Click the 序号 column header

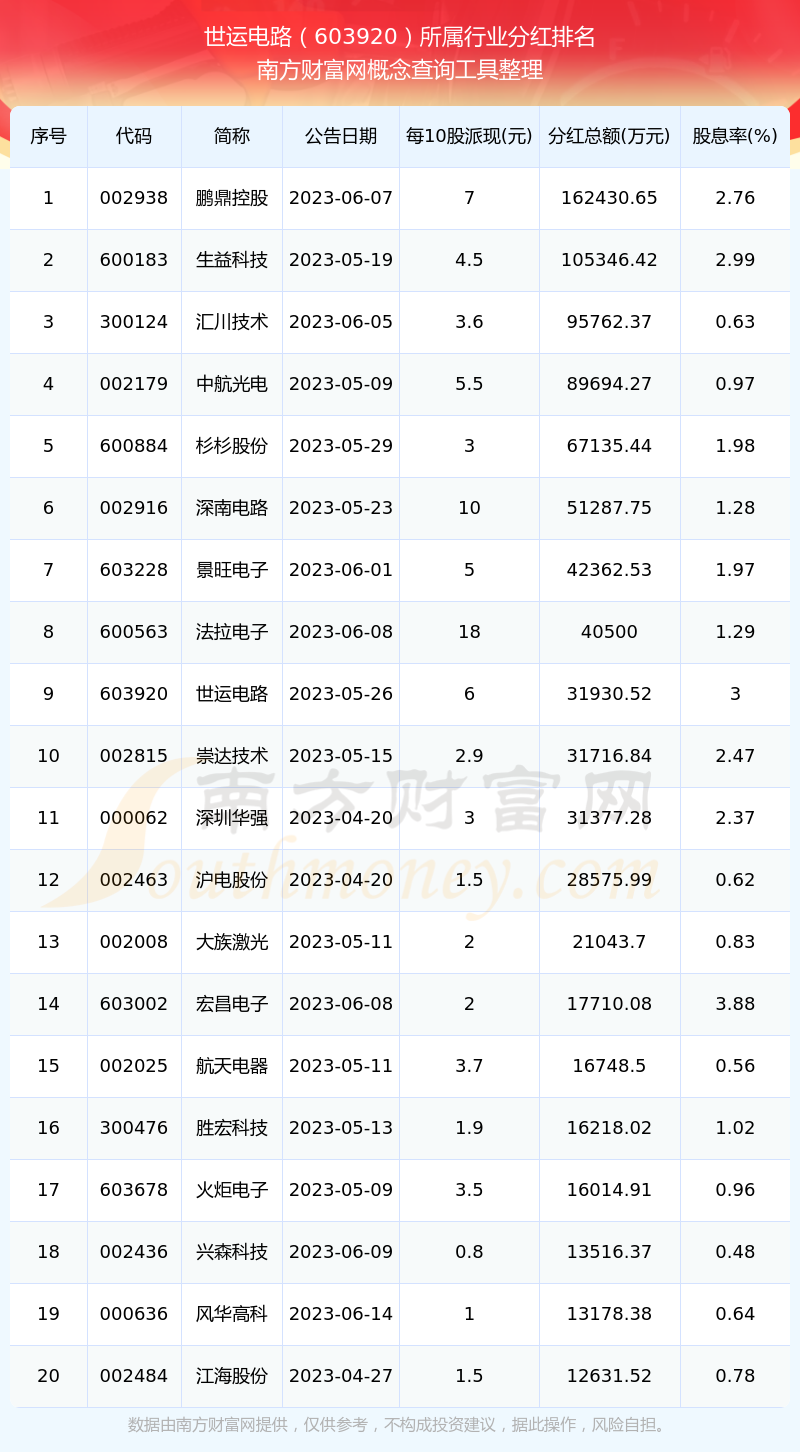48,136
